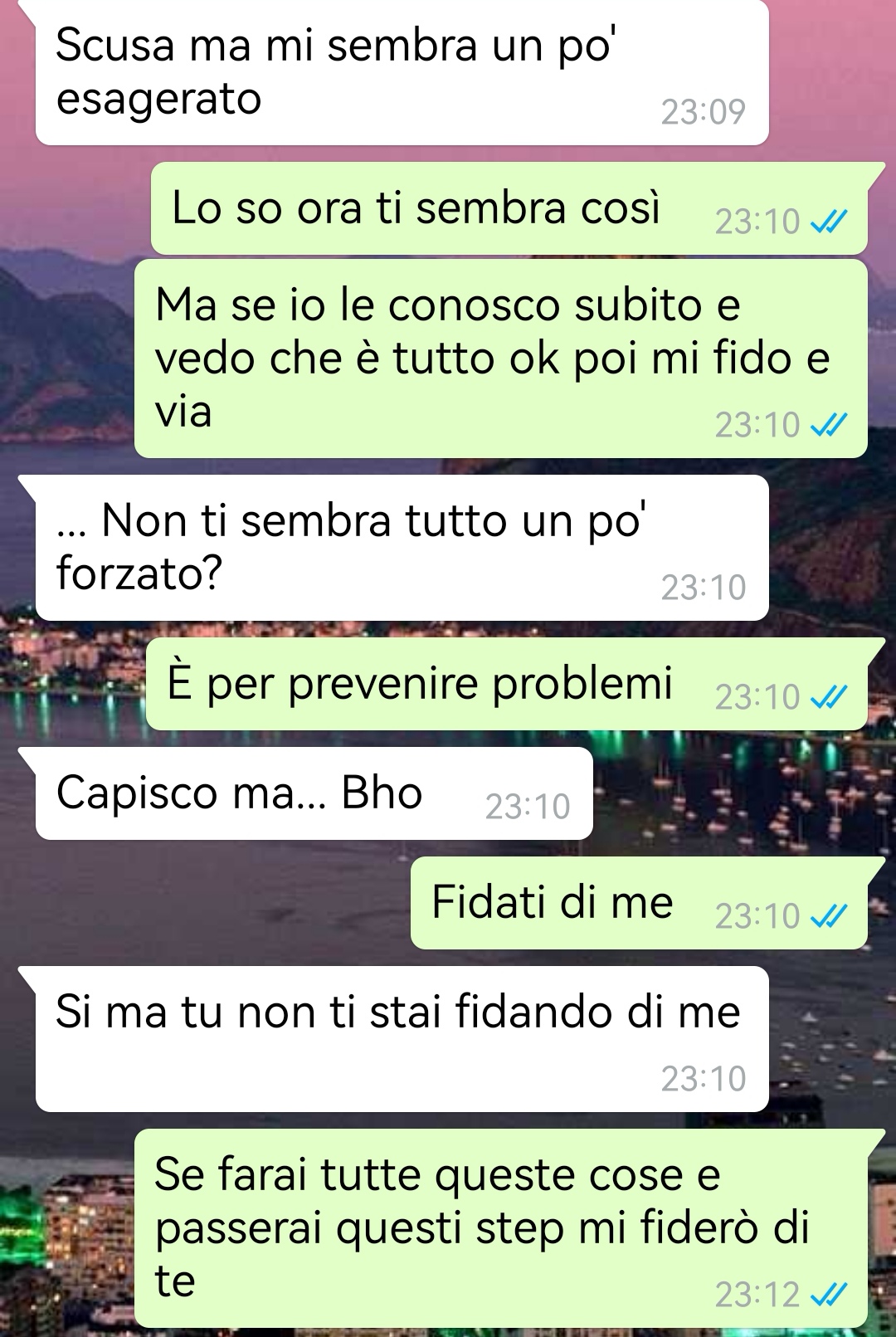Tap the read ticks on the 'Ma se io le conosco' message
The height and width of the screenshot is (1337, 896).
point(828,425)
